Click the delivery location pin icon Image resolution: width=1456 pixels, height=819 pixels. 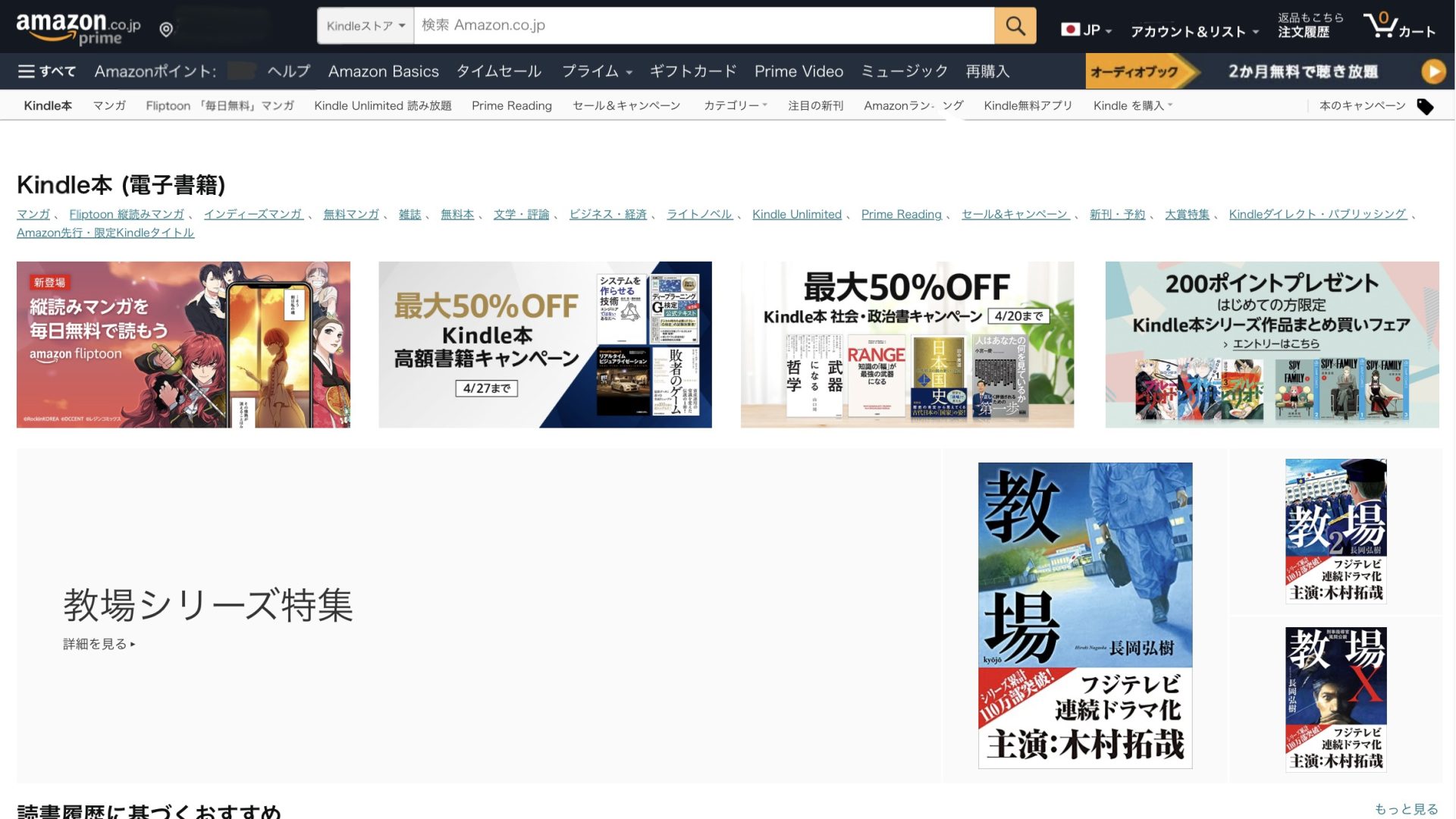pos(166,30)
